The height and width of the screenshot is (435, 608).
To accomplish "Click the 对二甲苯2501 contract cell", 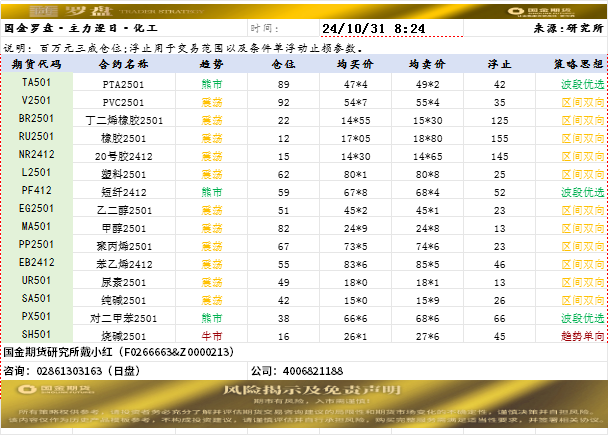I will click(x=124, y=318).
